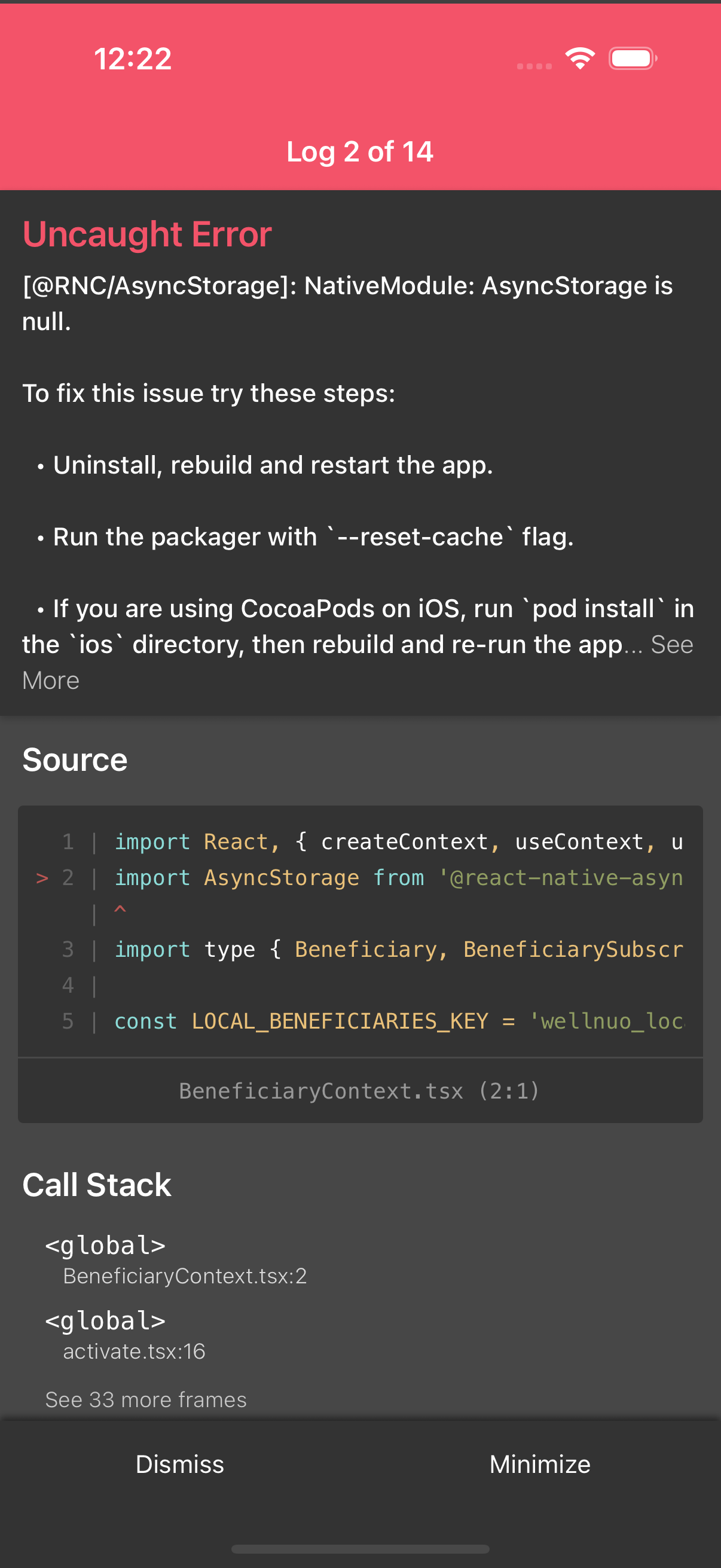721x1568 pixels.
Task: Click the Call Stack section heading
Action: [97, 1185]
